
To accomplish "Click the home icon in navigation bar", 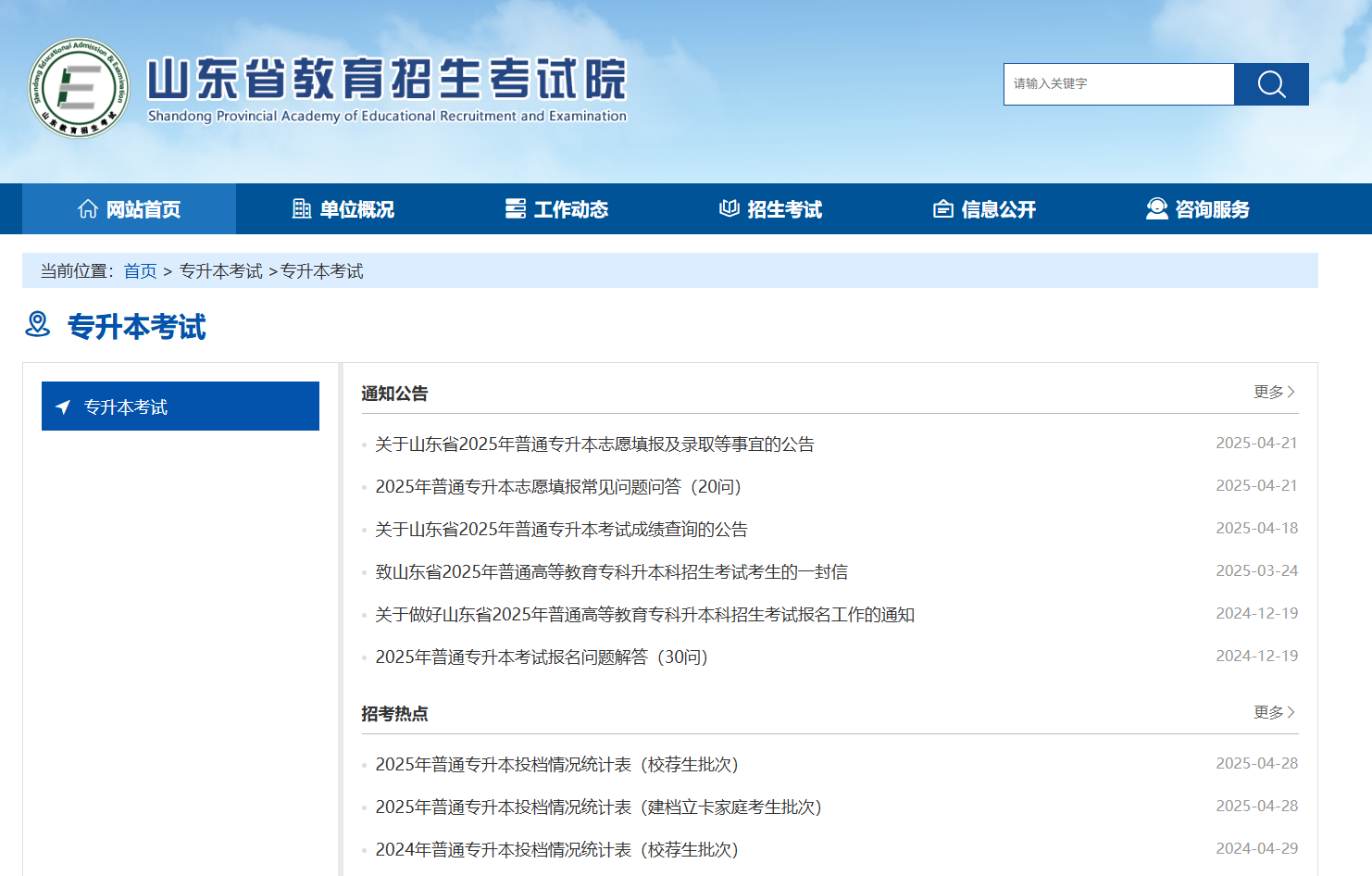I will (x=88, y=209).
